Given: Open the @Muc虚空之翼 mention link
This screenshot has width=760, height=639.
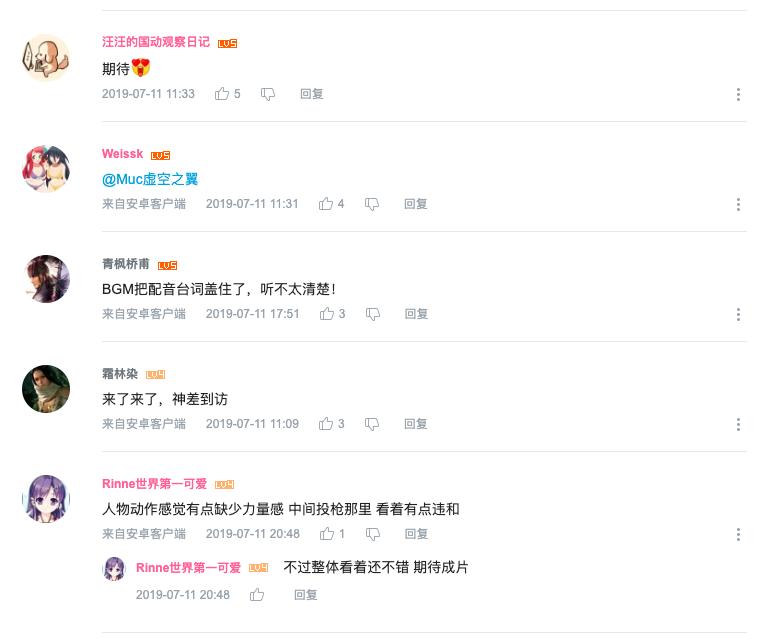Looking at the screenshot, I should pyautogui.click(x=150, y=179).
